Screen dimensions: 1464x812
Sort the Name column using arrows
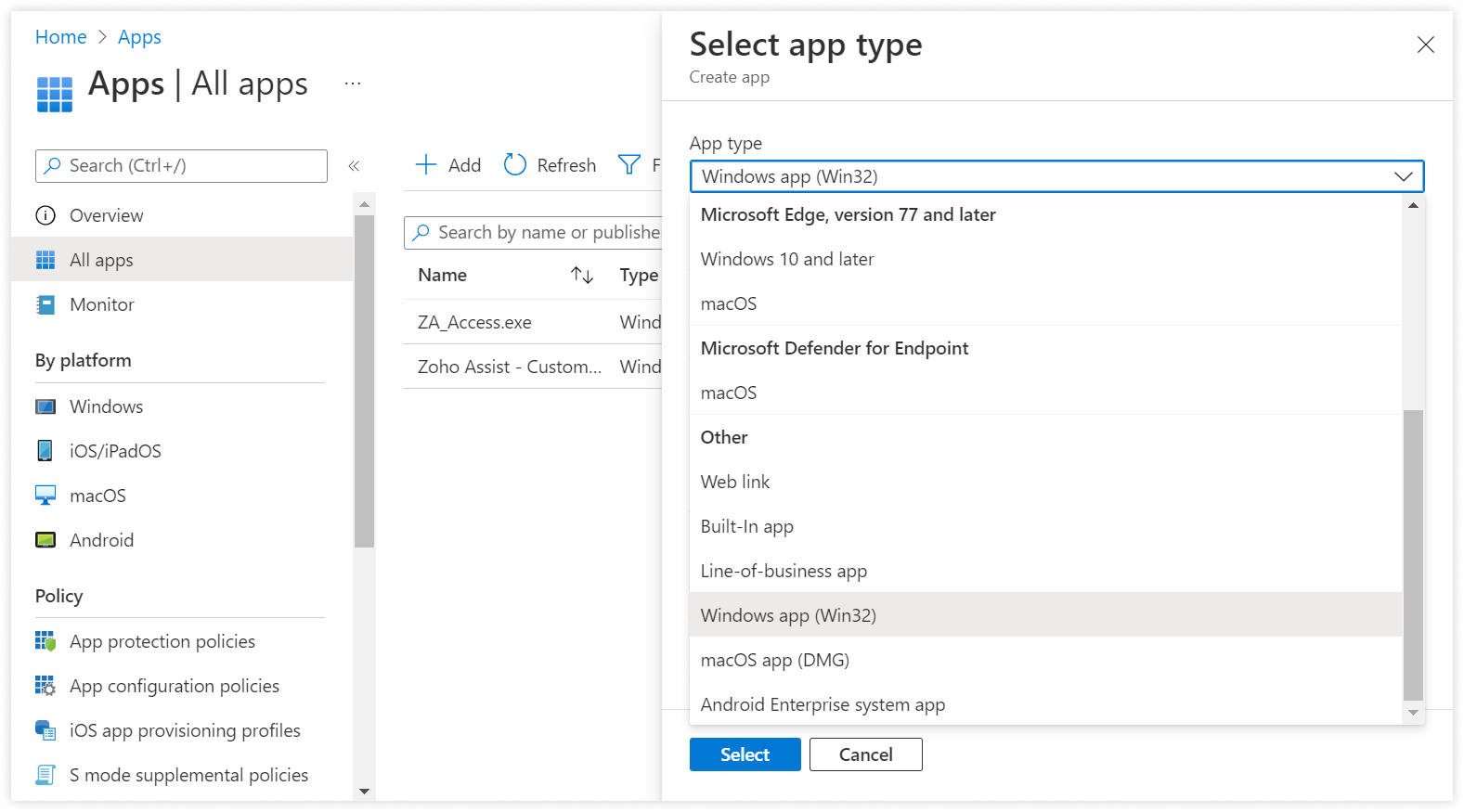click(x=582, y=276)
